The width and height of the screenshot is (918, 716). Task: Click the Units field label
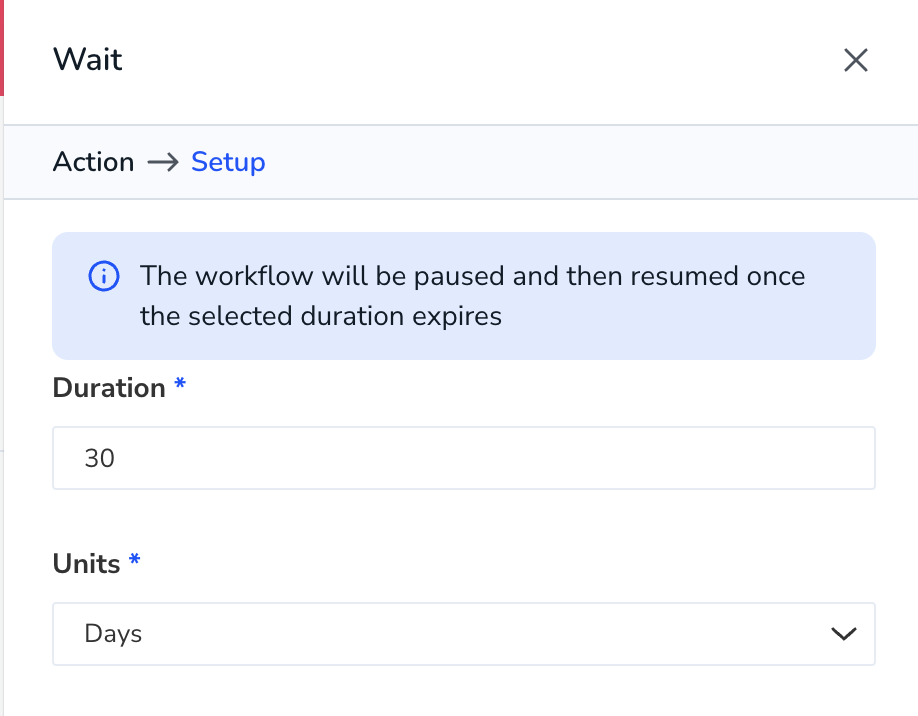86,564
